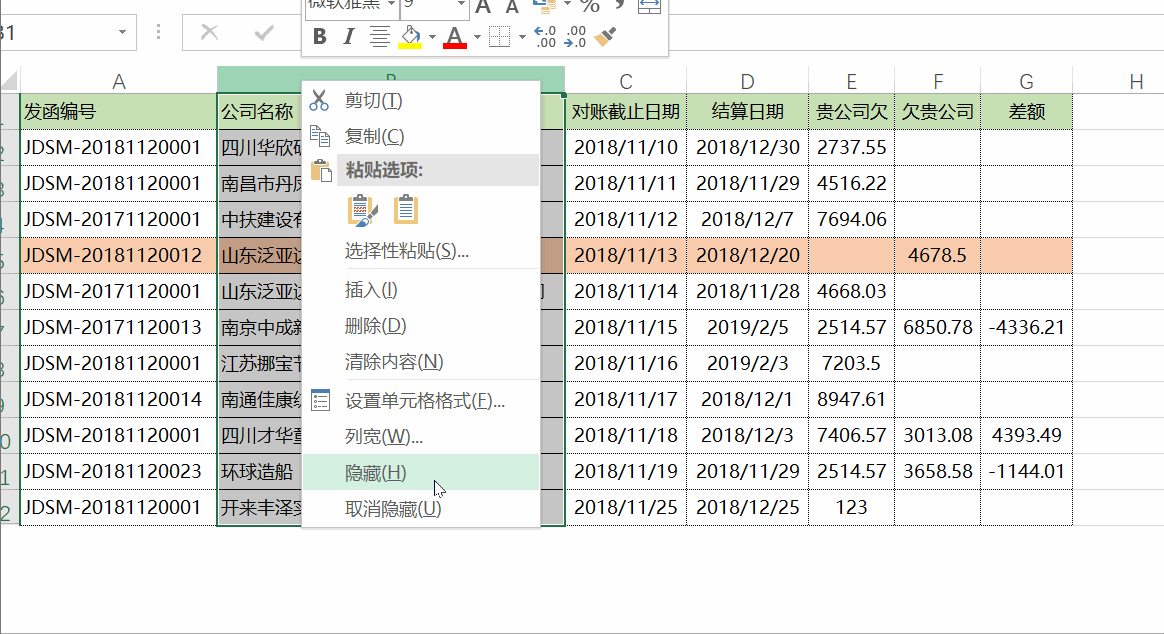The image size is (1164, 634).
Task: Choose 剪切(T) from context menu
Action: pos(421,100)
